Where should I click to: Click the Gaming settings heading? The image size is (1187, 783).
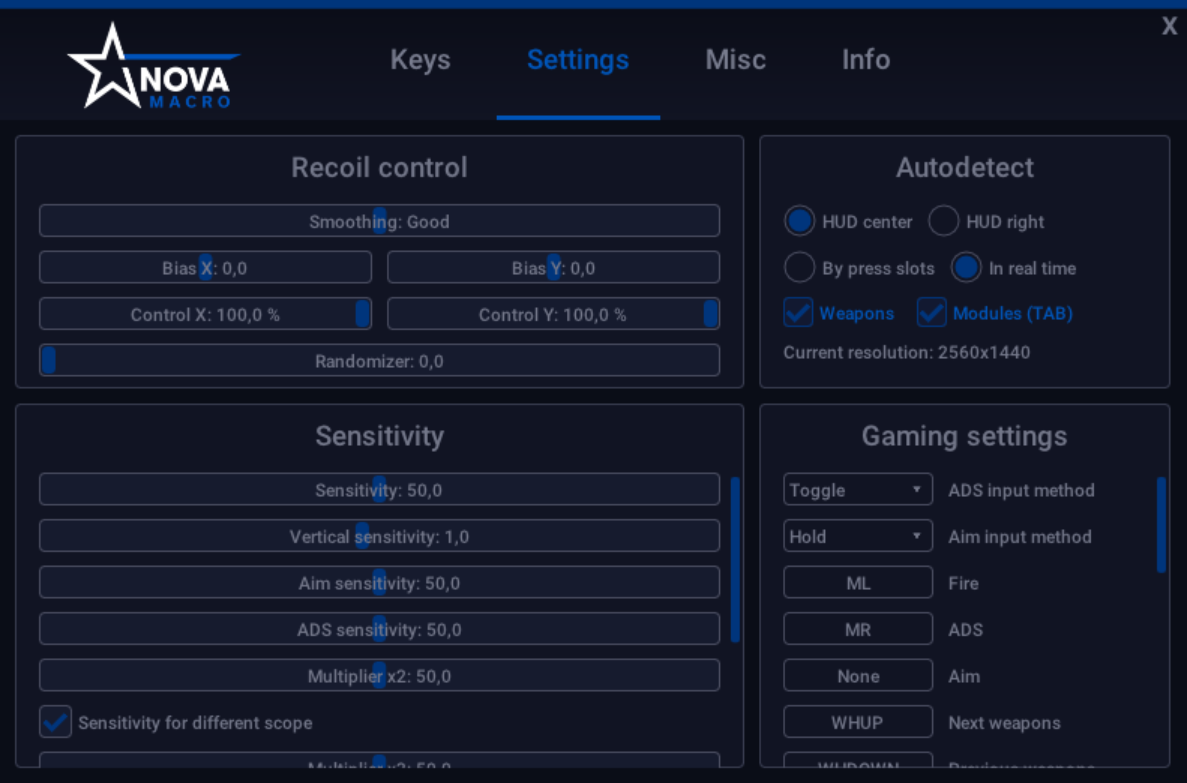[x=964, y=436]
